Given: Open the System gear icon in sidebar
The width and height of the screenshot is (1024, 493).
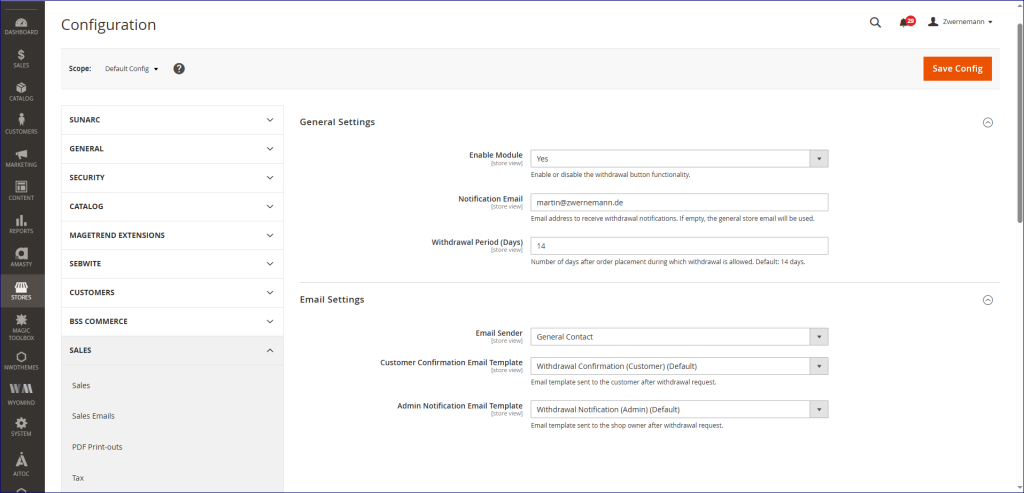Looking at the screenshot, I should pos(22,426).
